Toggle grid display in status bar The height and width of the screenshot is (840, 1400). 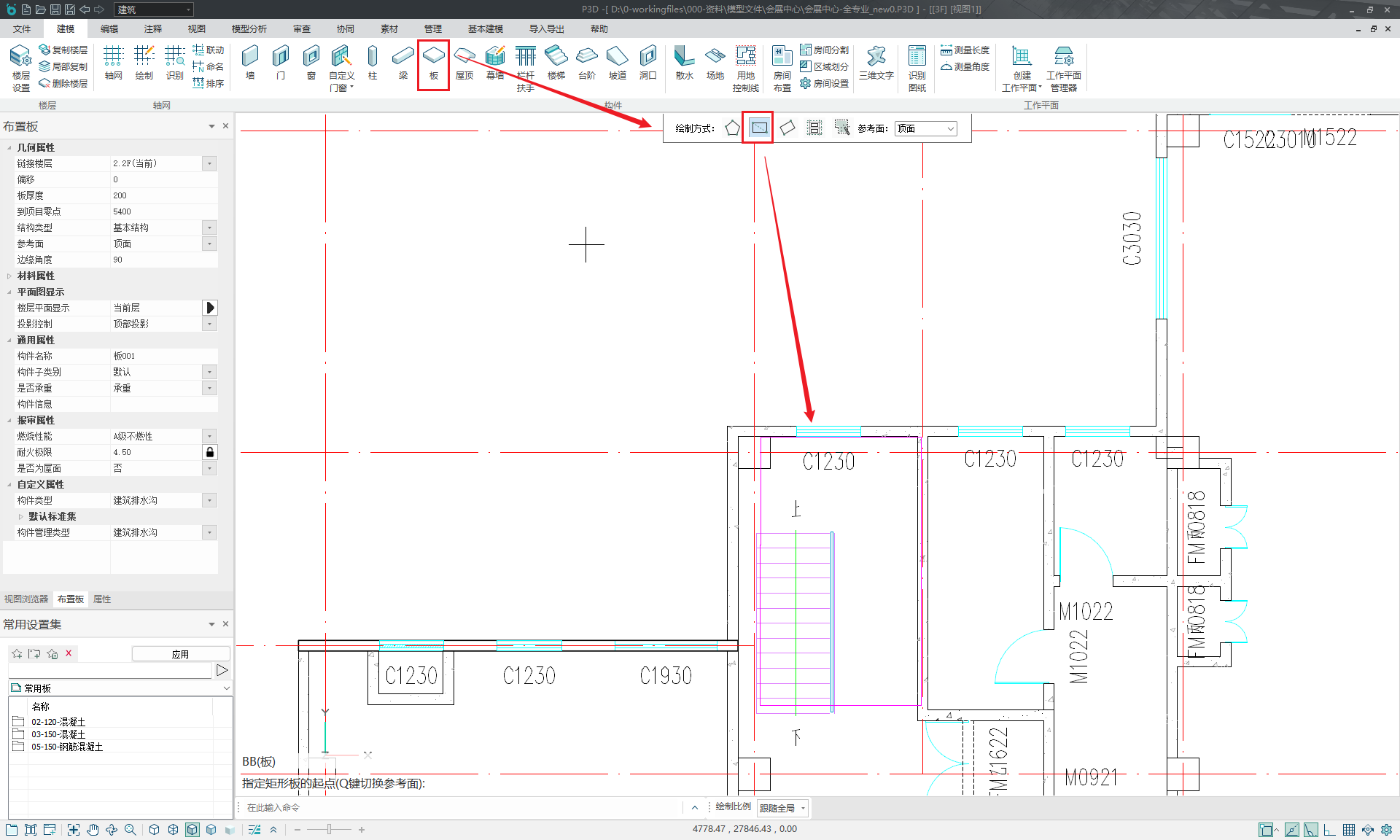(x=1349, y=830)
